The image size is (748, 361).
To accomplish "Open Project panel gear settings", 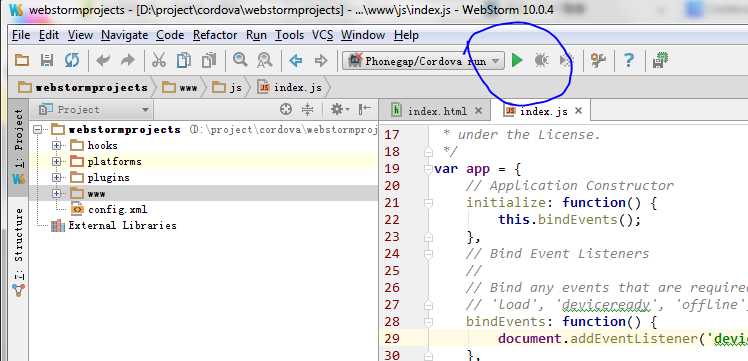I will pos(340,110).
